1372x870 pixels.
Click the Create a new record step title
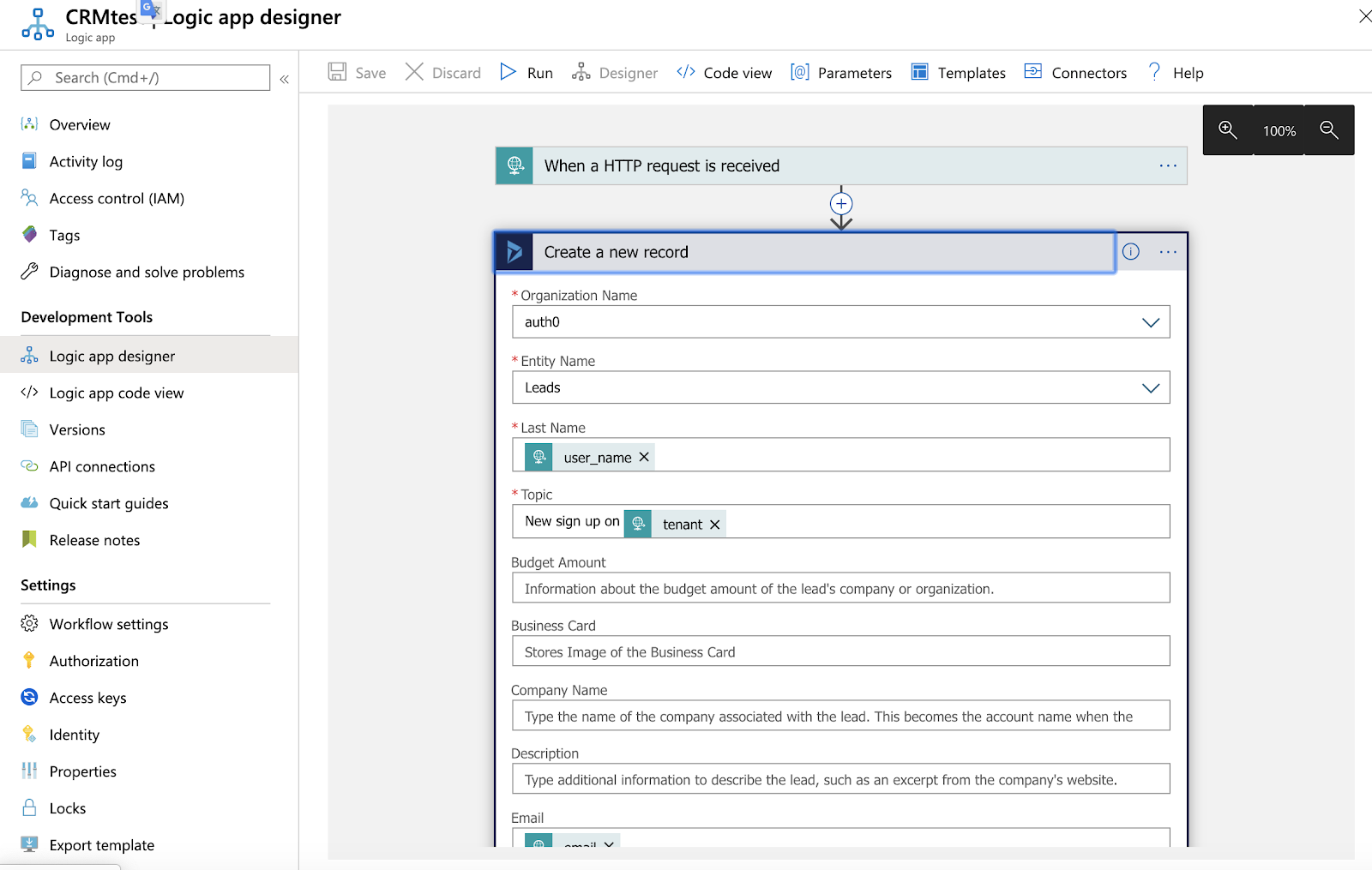pyautogui.click(x=616, y=252)
